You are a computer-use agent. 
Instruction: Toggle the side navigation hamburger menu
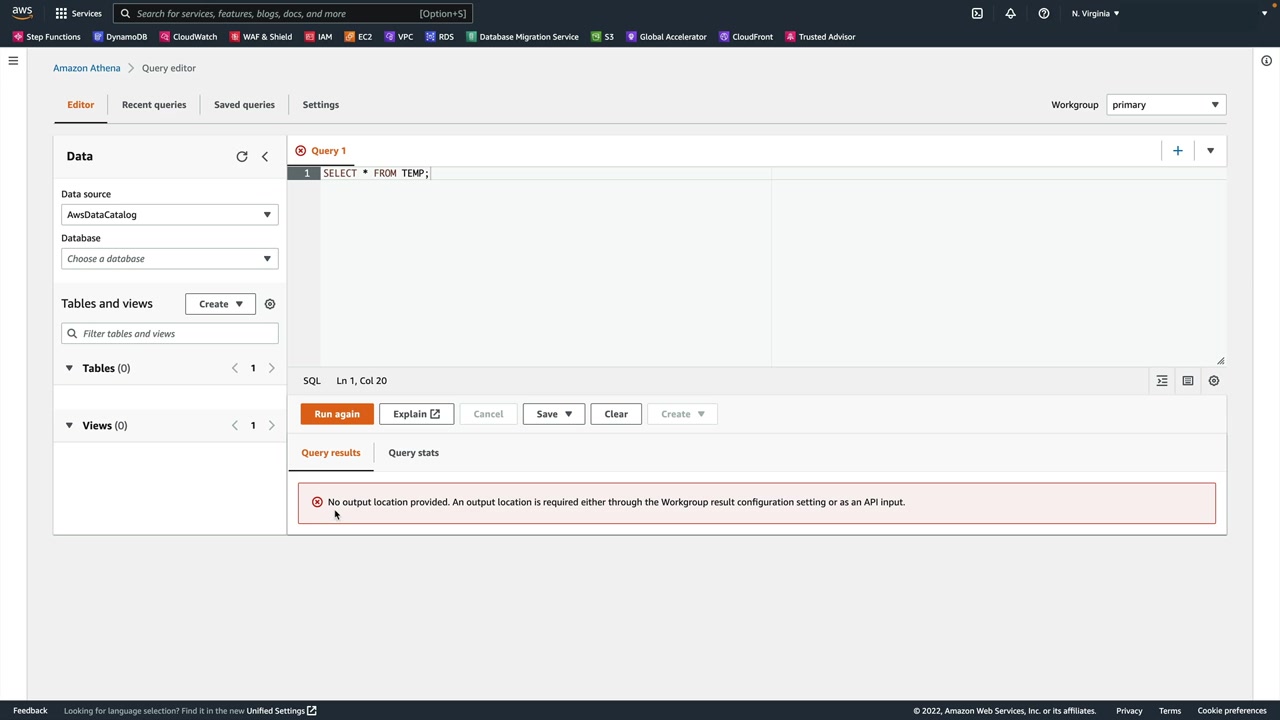tap(13, 61)
